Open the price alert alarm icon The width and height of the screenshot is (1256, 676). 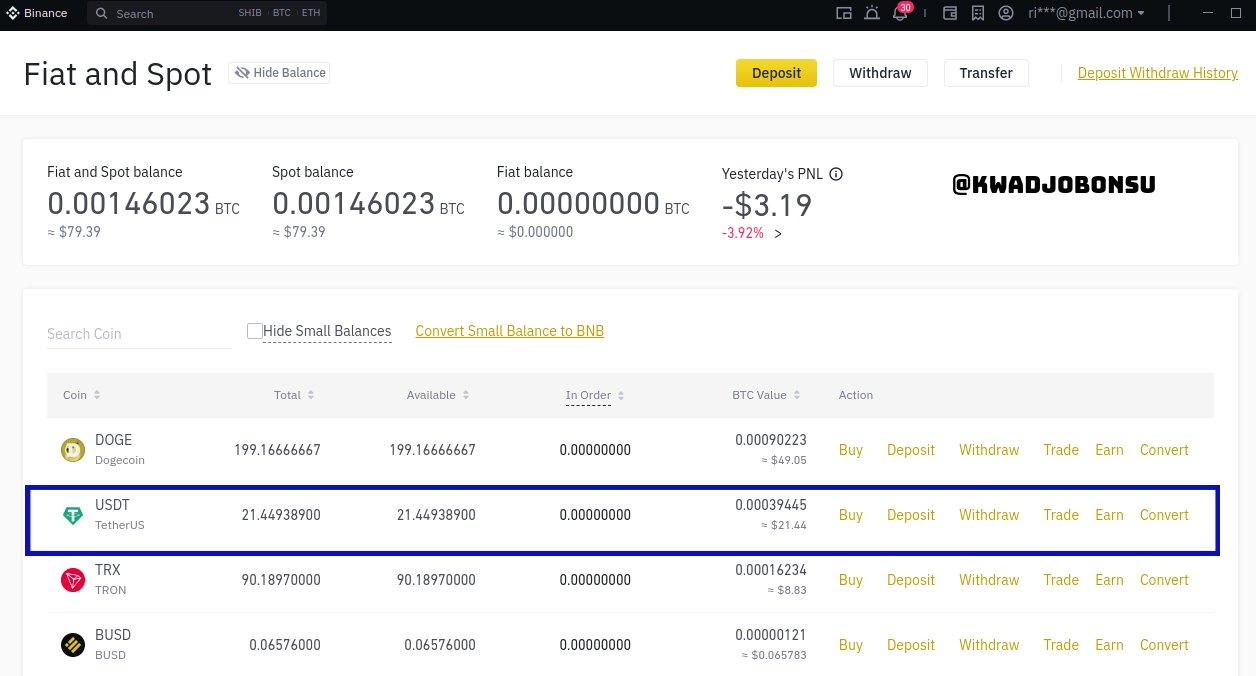[872, 13]
